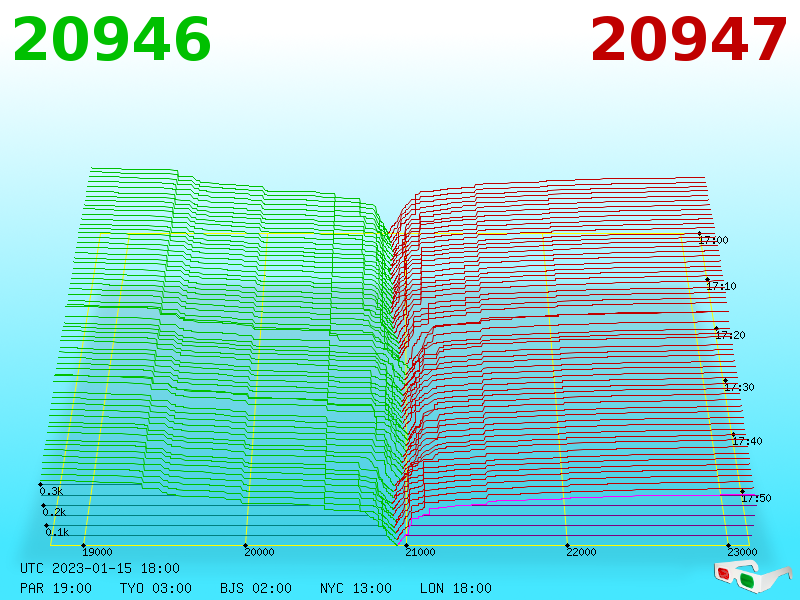
Task: Click the BJS 02:00 time text
Action: 256,588
